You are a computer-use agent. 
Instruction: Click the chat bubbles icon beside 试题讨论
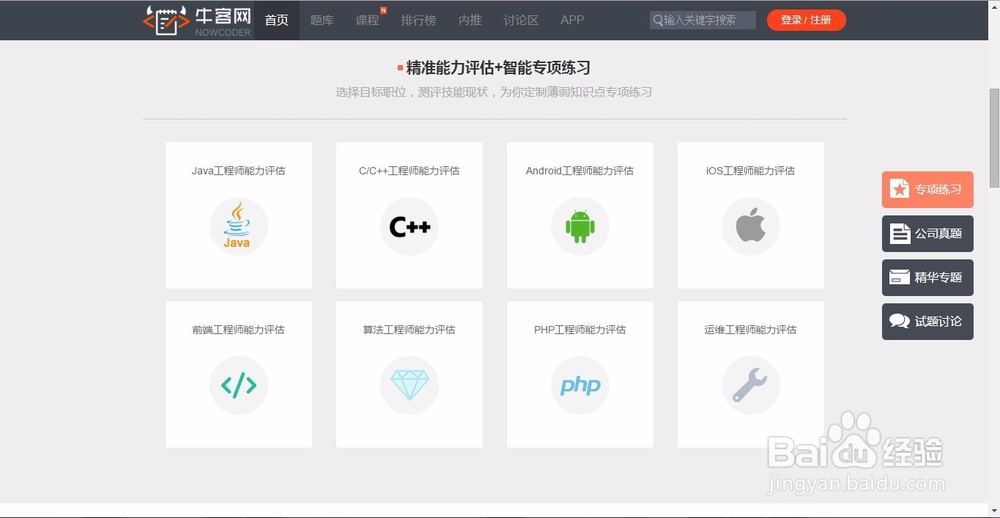pos(899,321)
